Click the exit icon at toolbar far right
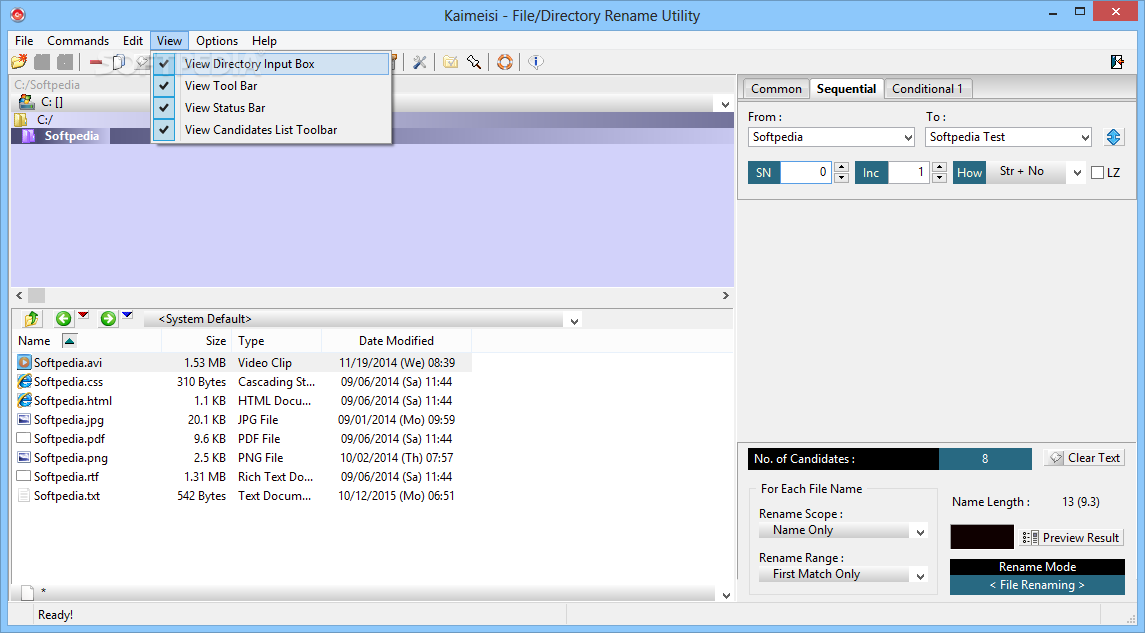Viewport: 1145px width, 633px height. [1117, 62]
